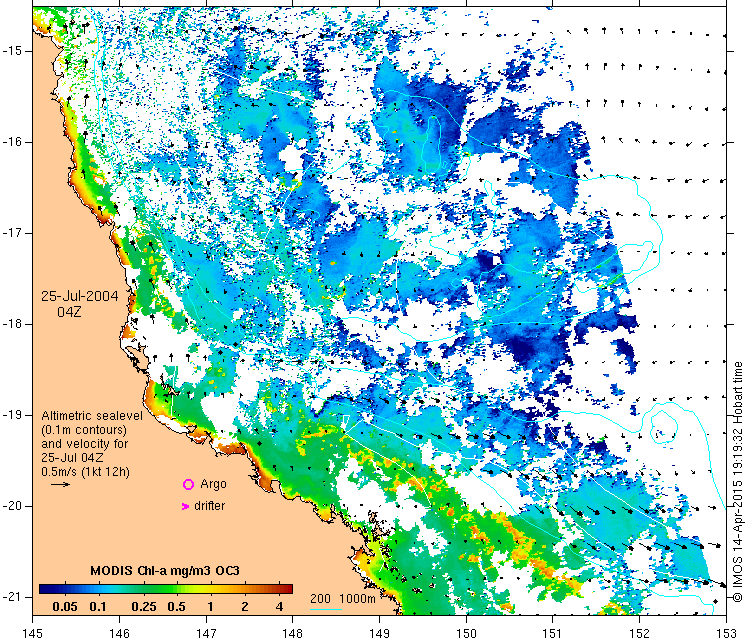Click the color bar tick label 4
Screen dimensions: 750x640
pos(280,607)
